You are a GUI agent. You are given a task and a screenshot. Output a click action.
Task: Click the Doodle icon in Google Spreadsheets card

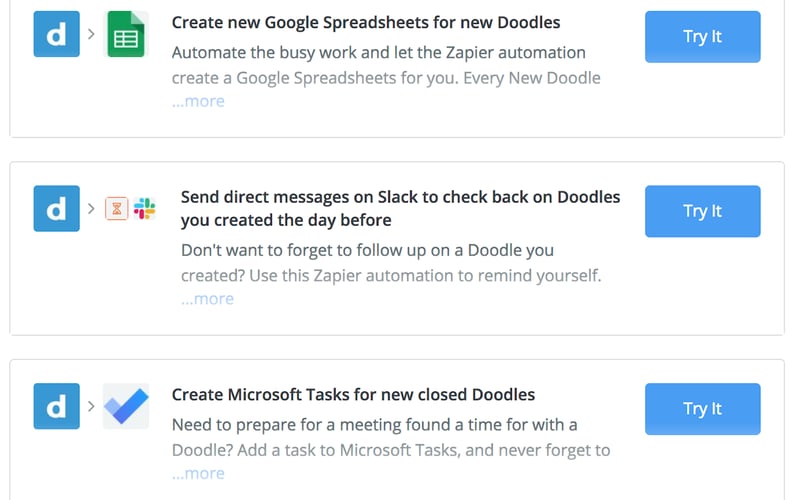56,34
